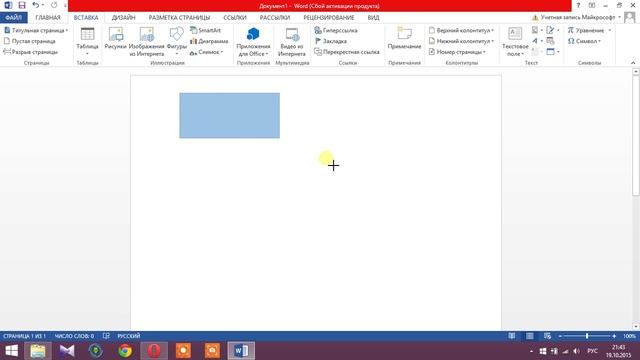Insert a SmartArt graphic
This screenshot has width=640, height=360.
pyautogui.click(x=205, y=30)
